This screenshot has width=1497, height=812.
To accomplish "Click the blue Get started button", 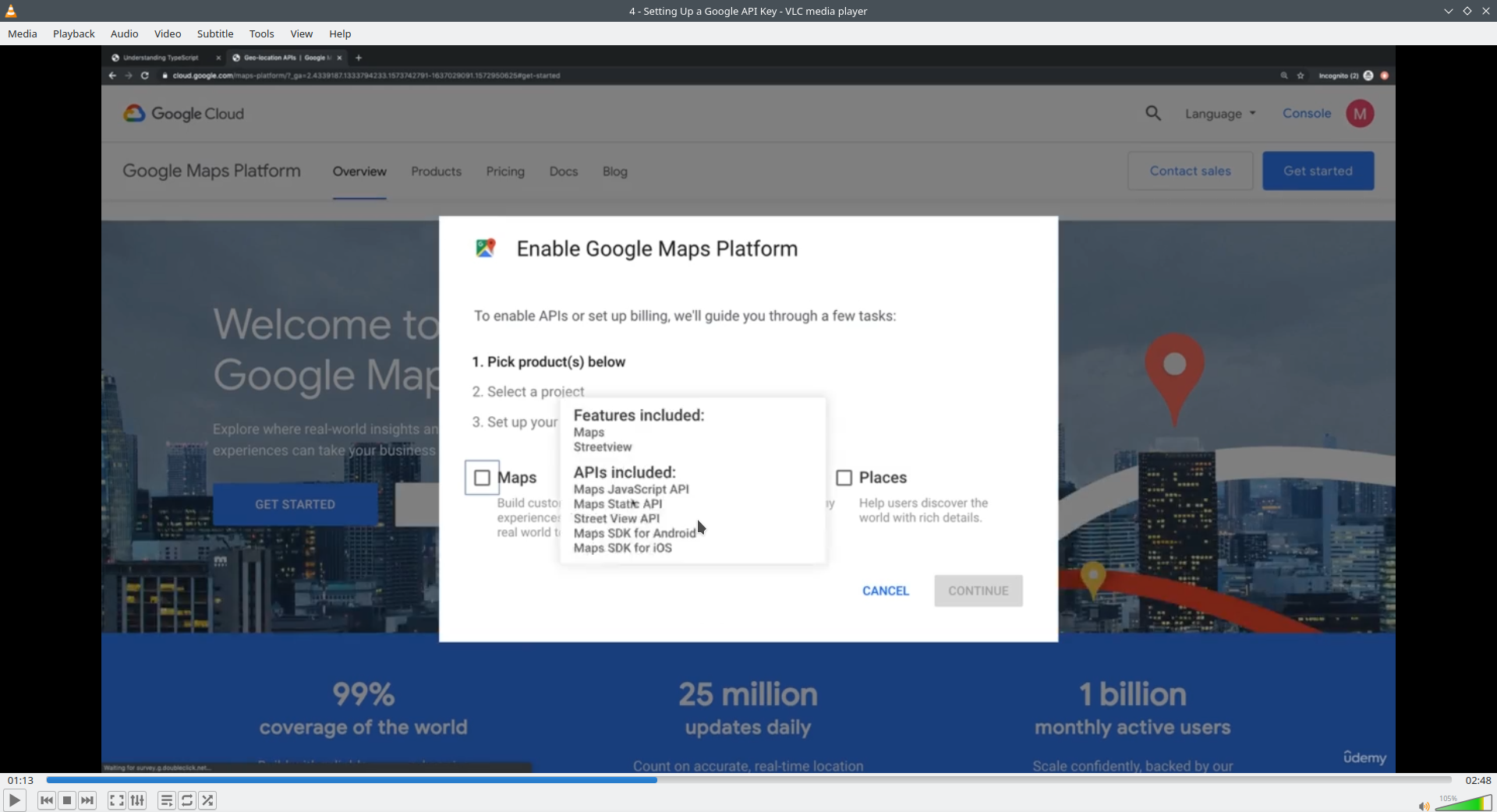I will click(x=1318, y=171).
